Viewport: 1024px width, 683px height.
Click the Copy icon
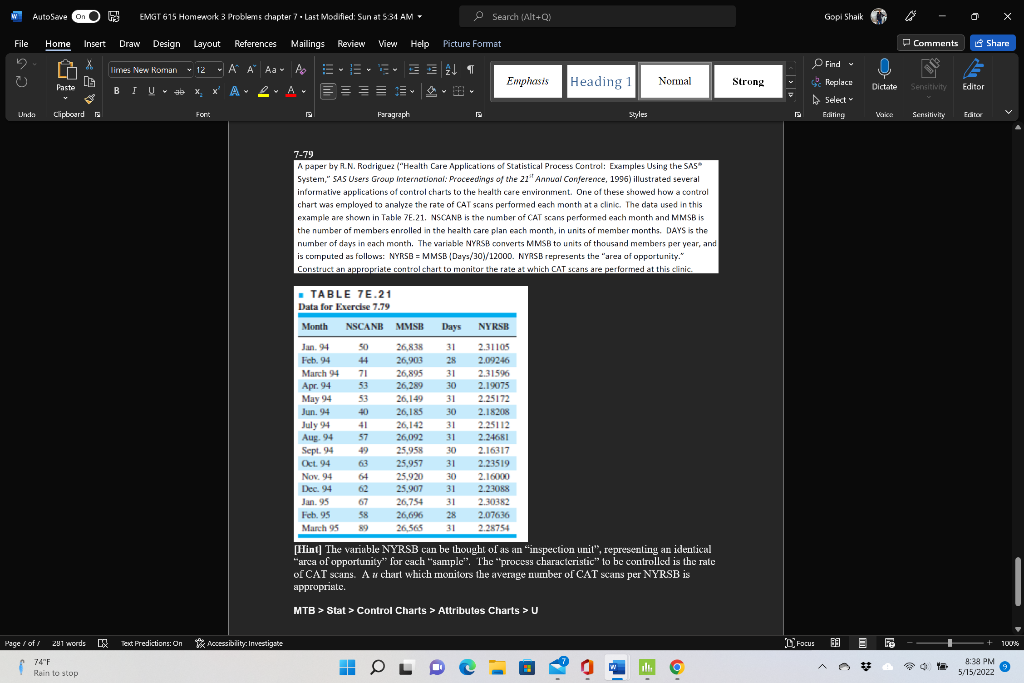(x=89, y=82)
